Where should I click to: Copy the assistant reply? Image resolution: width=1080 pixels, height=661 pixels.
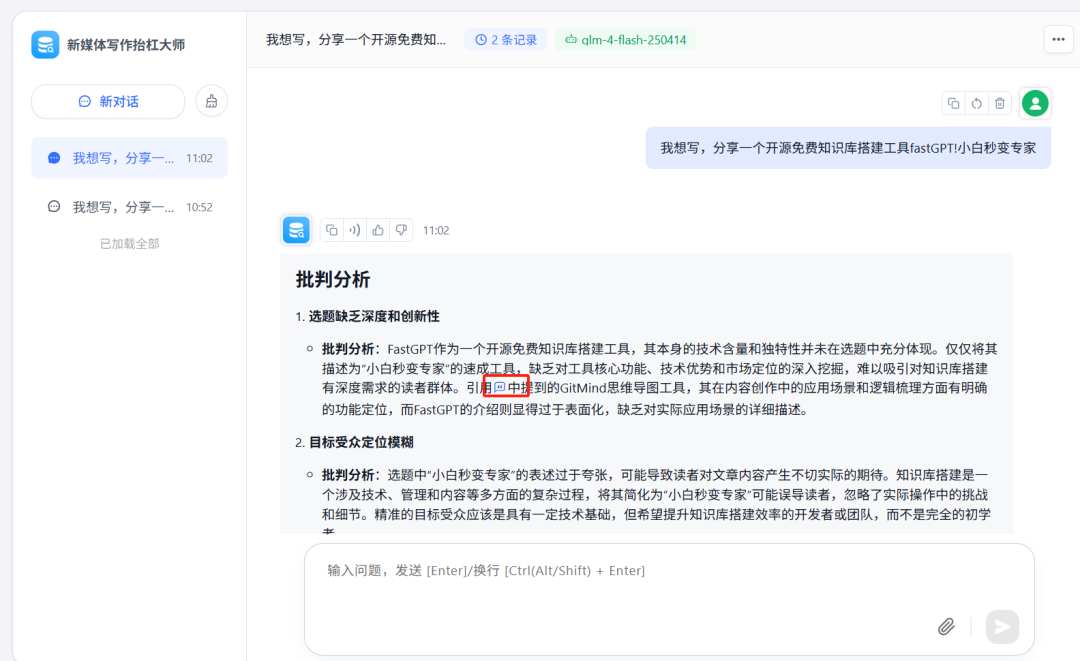click(331, 230)
